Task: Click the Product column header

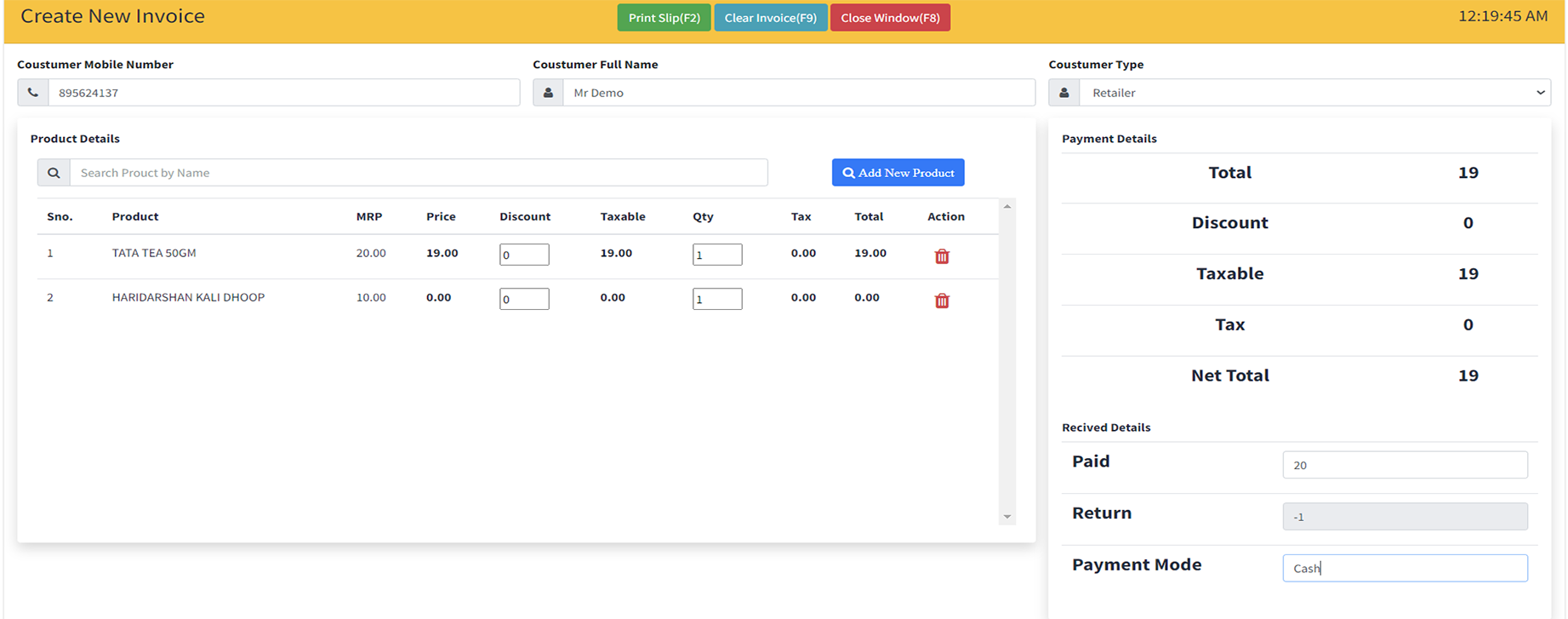Action: tap(135, 216)
